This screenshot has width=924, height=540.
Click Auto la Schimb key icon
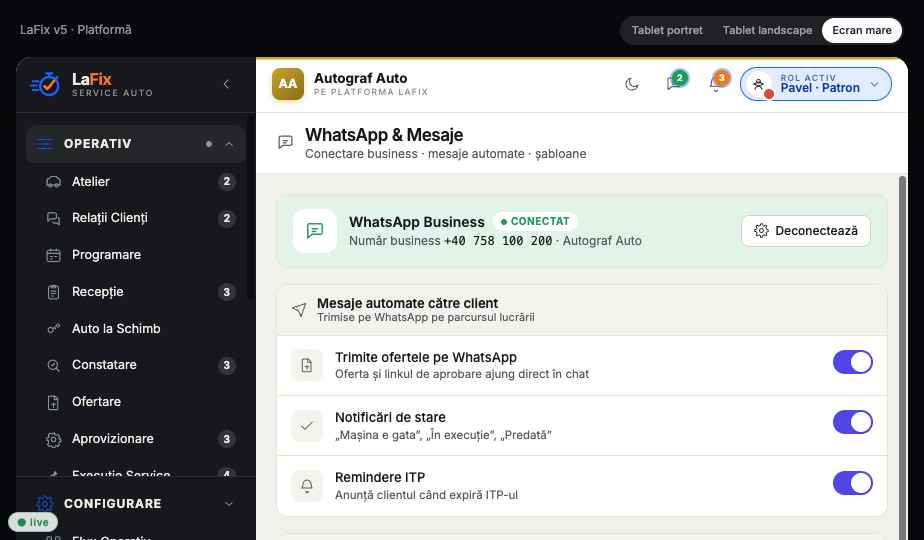[x=54, y=328]
